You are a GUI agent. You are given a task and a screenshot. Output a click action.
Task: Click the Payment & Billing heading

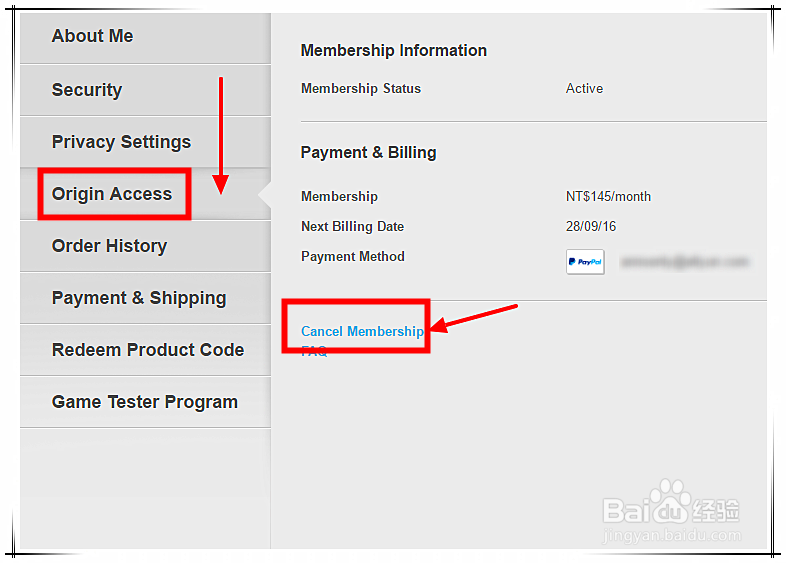[369, 152]
